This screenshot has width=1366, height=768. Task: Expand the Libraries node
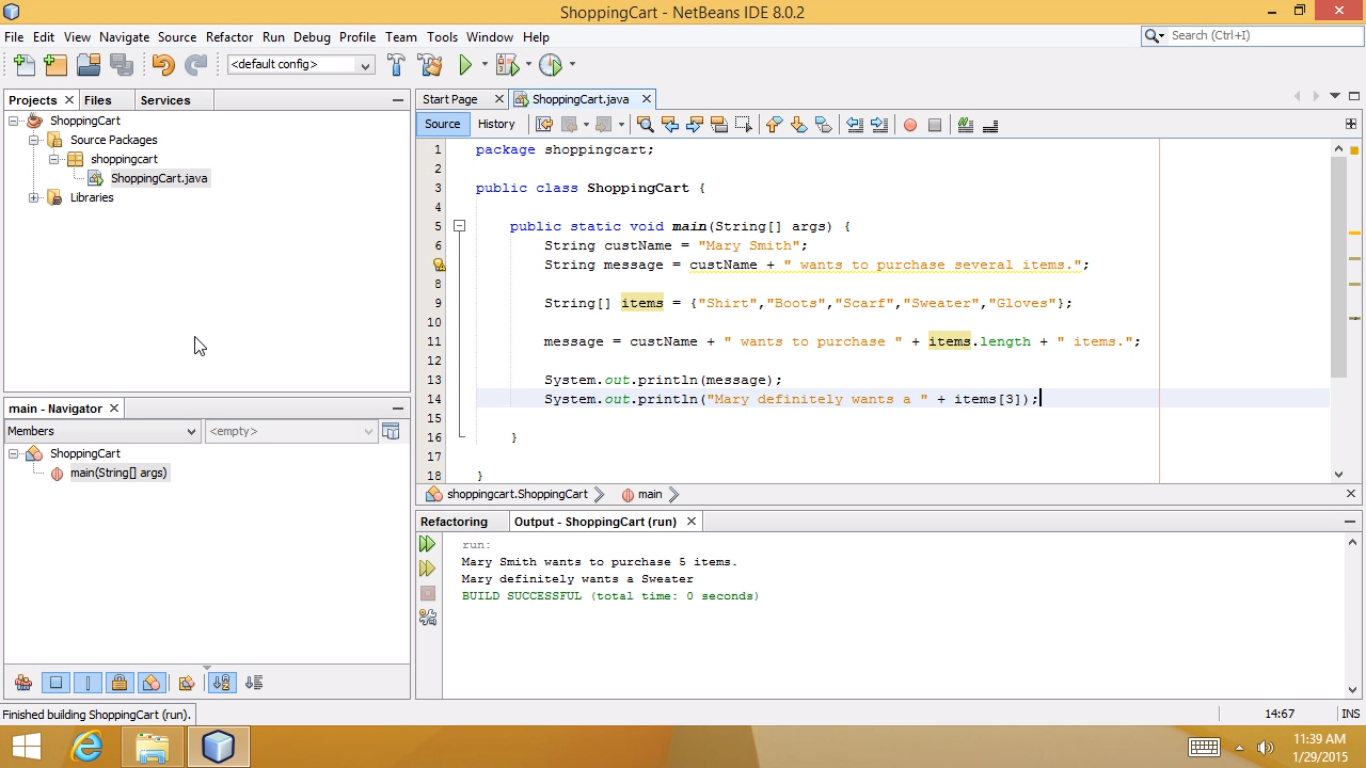[x=34, y=198]
